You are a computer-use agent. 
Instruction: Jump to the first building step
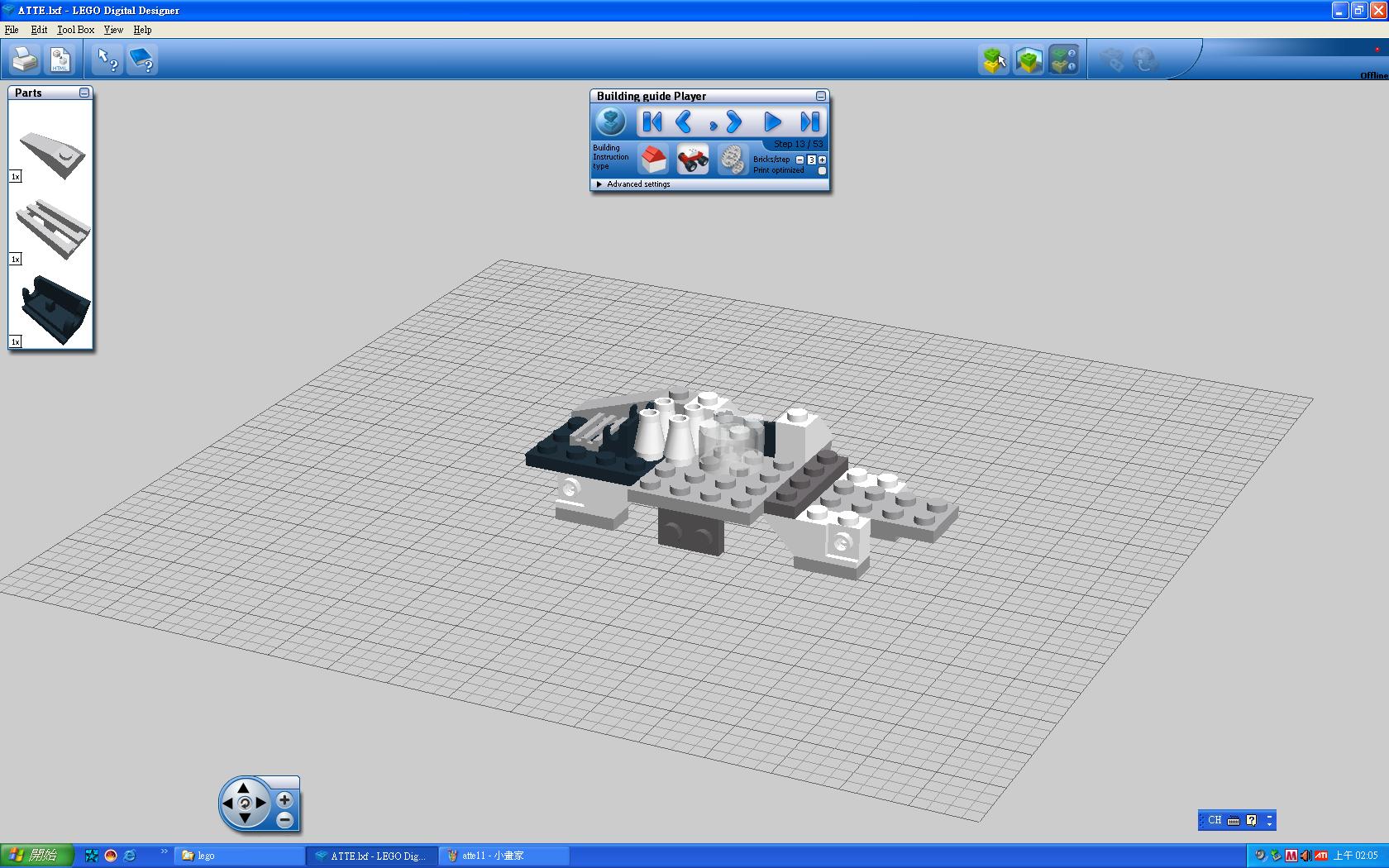click(x=652, y=122)
